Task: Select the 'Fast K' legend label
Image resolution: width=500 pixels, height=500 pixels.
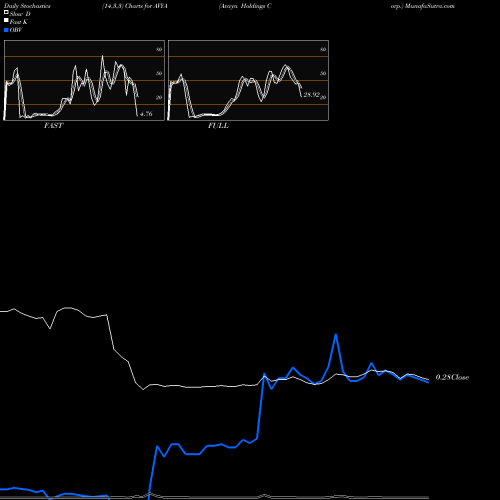Action: coord(19,22)
